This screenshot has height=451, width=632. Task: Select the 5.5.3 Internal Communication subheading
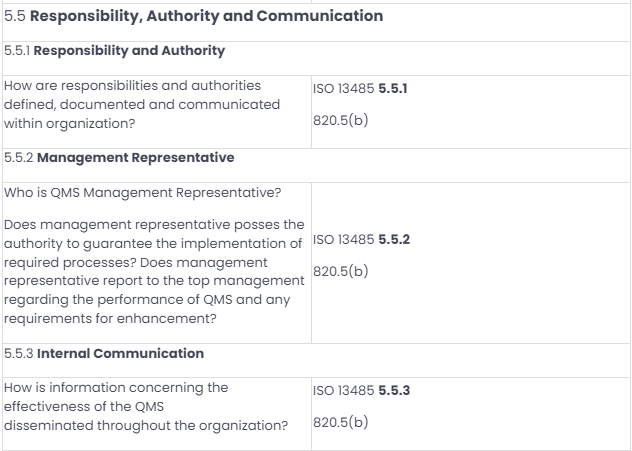point(104,353)
